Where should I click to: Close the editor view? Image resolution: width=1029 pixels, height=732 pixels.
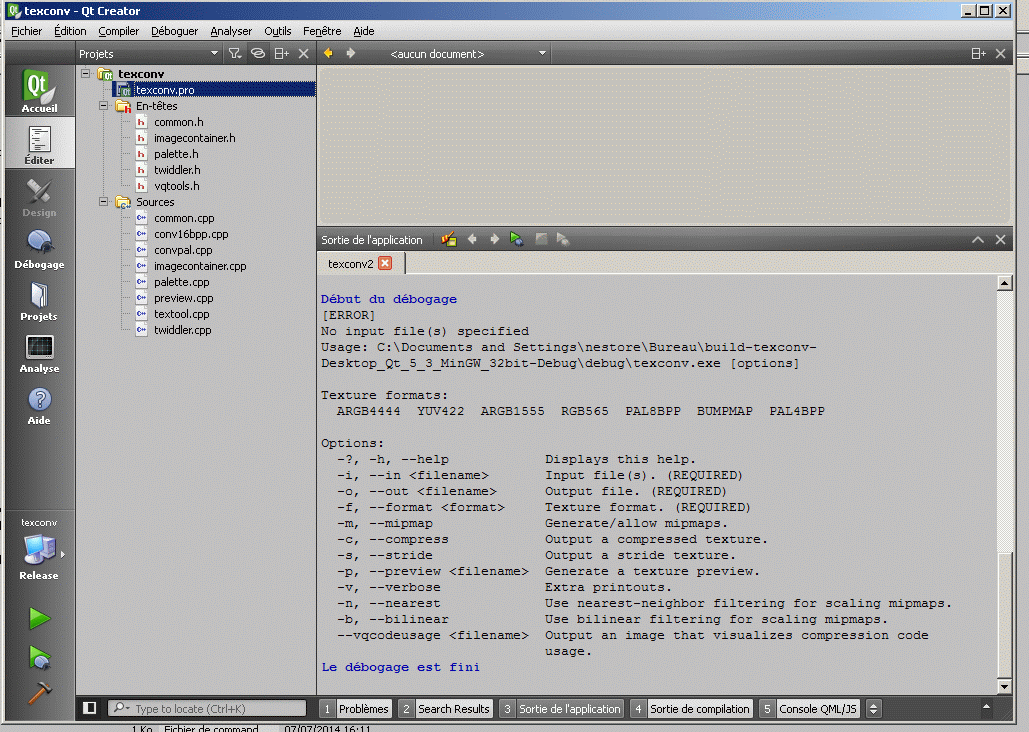click(1000, 54)
